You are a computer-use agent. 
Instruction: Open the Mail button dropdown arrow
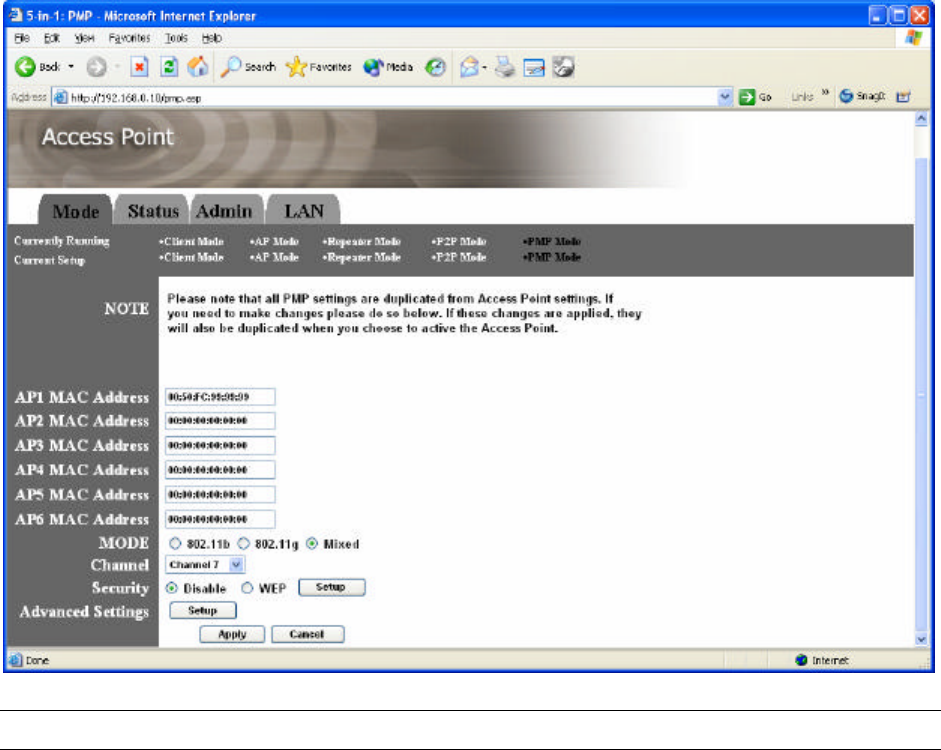tap(484, 67)
